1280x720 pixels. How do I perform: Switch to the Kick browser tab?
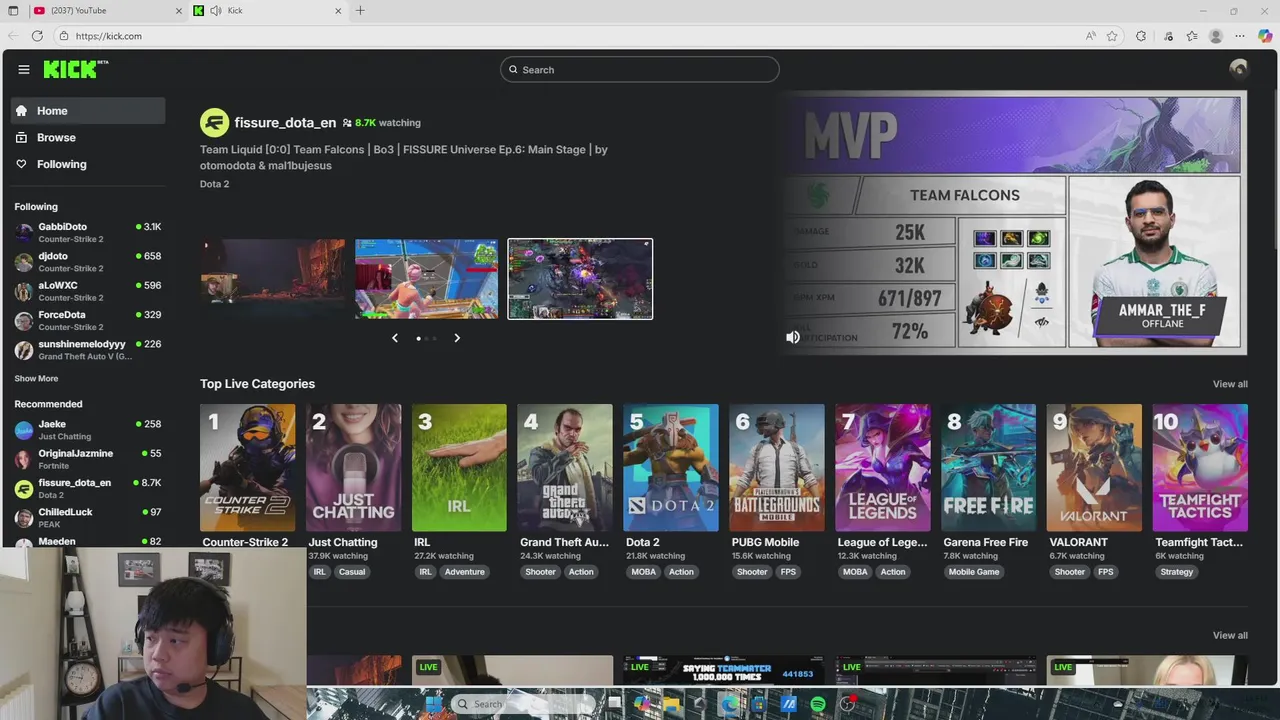click(x=267, y=11)
